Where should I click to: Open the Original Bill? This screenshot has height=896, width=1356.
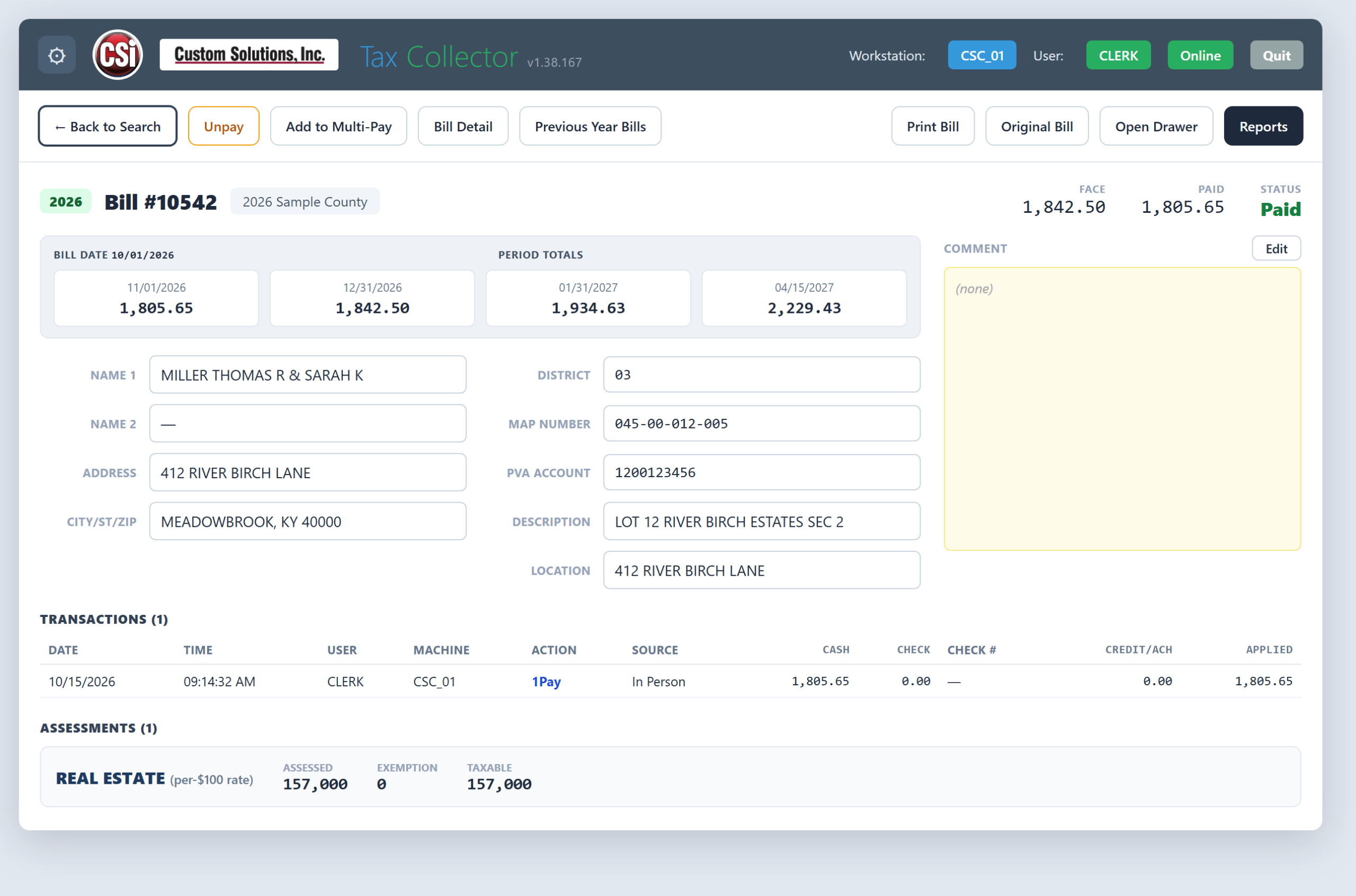point(1037,126)
